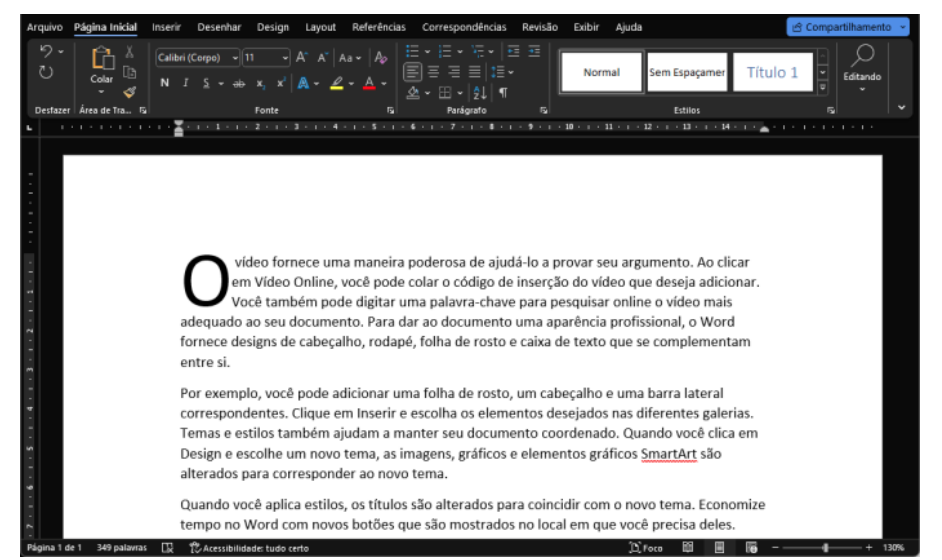The height and width of the screenshot is (560, 942).
Task: Cut the selection with the scissors icon
Action: point(129,52)
